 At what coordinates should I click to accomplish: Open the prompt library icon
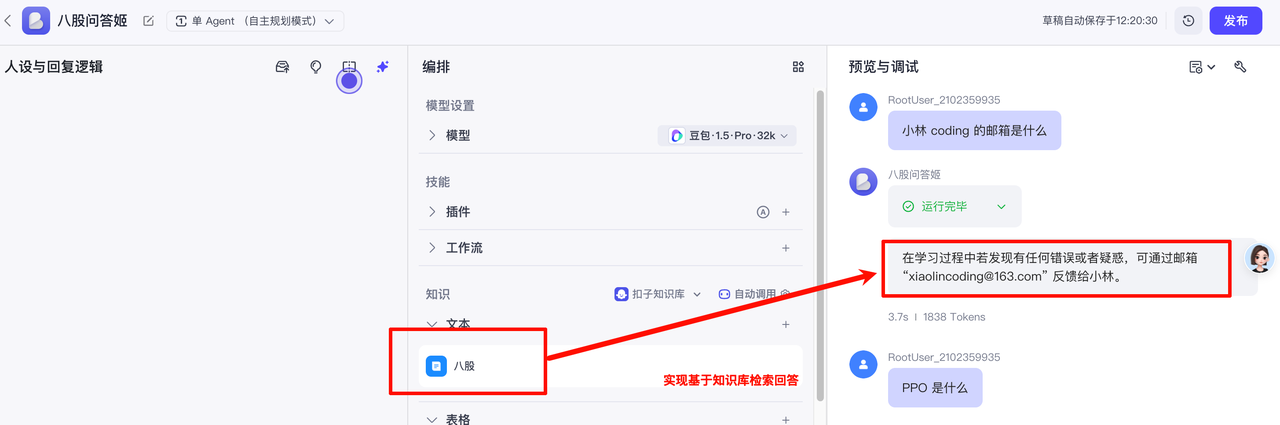coord(283,67)
